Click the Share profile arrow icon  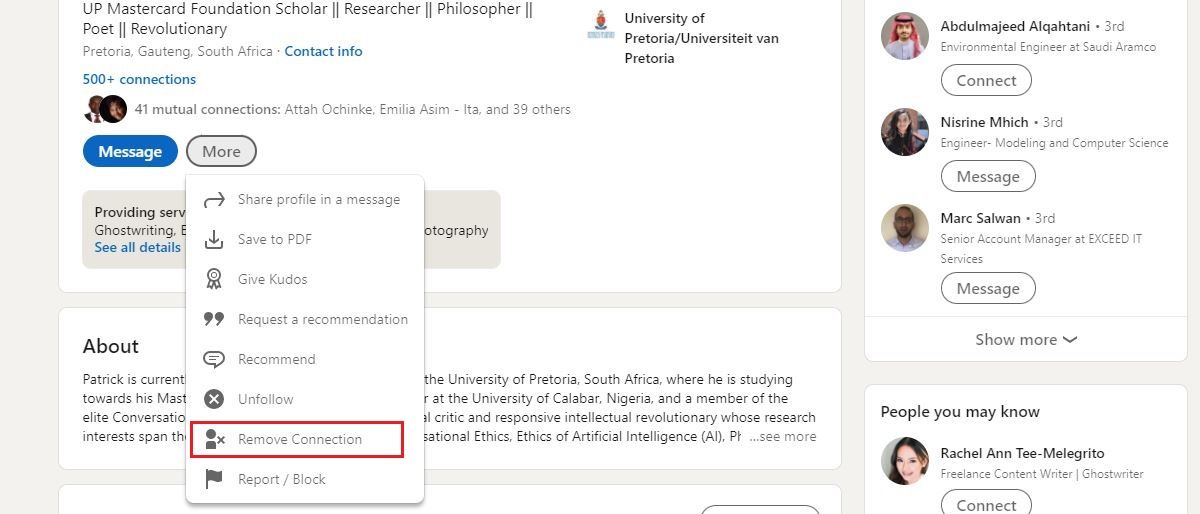(x=214, y=200)
